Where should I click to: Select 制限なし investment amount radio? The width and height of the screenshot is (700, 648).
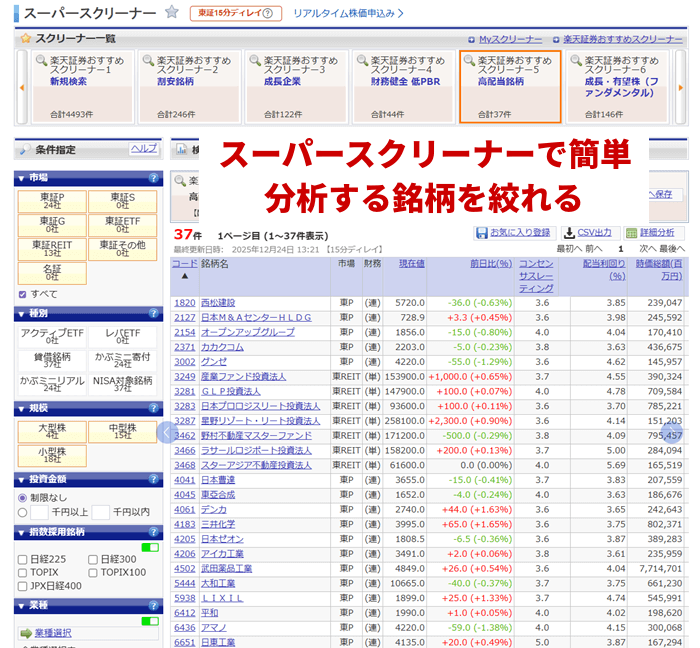coord(22,498)
